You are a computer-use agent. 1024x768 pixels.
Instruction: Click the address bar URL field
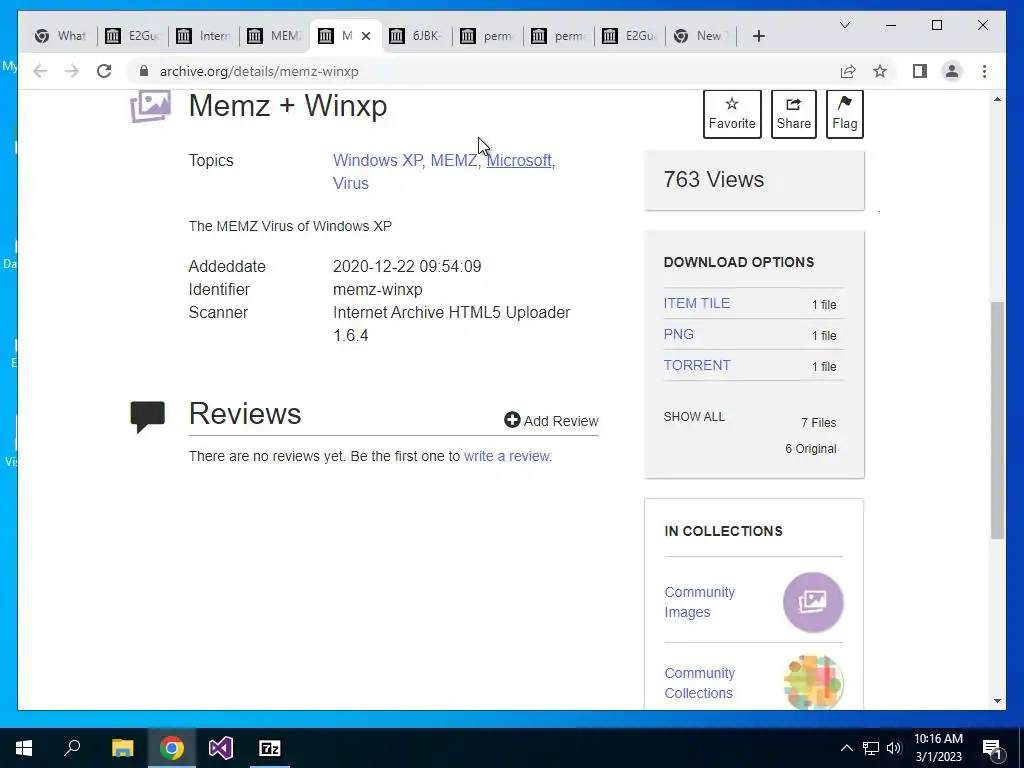tap(483, 71)
